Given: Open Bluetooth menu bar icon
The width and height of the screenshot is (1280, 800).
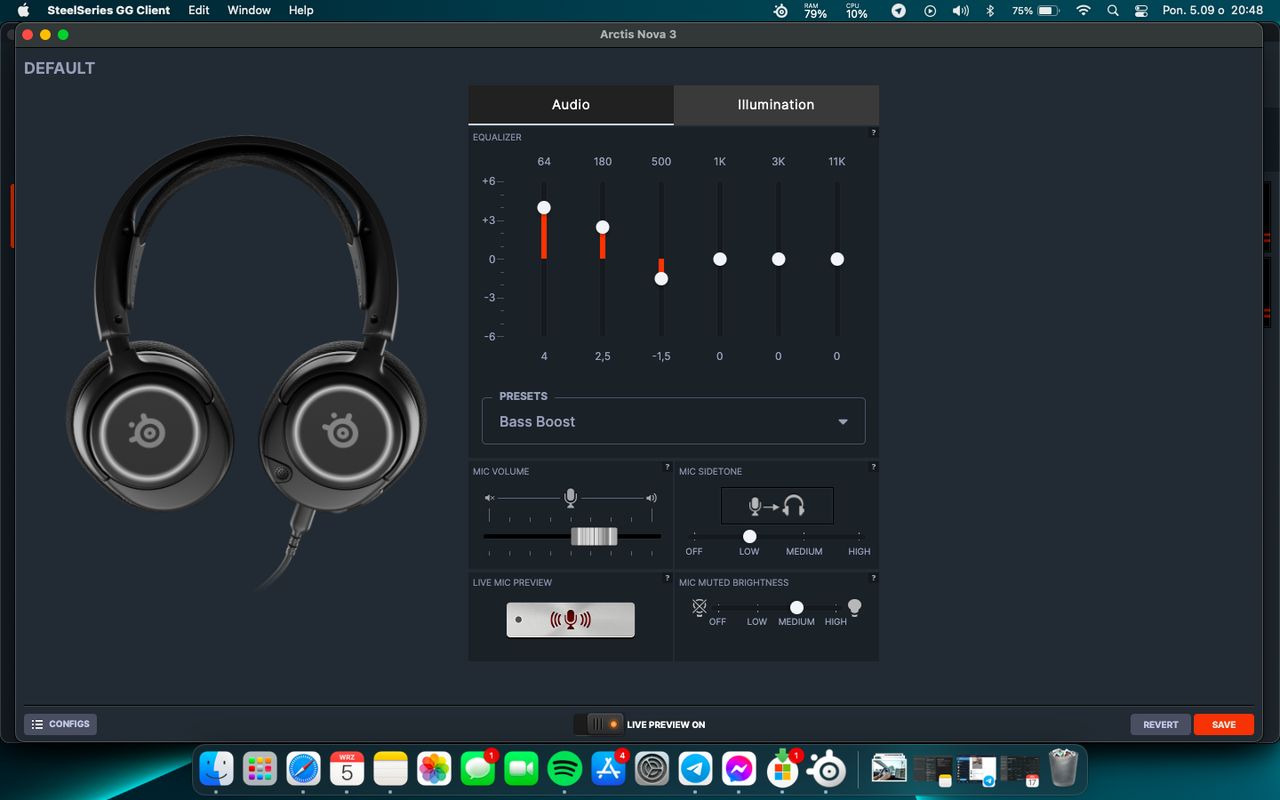Looking at the screenshot, I should pos(990,11).
